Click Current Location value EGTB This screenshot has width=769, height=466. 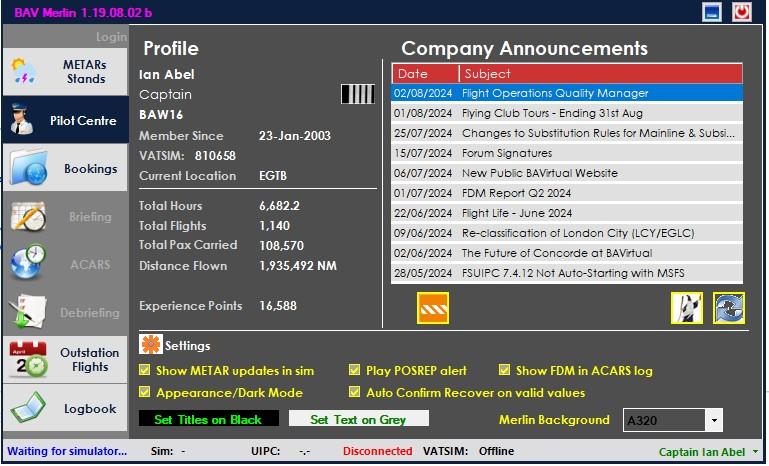(x=273, y=176)
